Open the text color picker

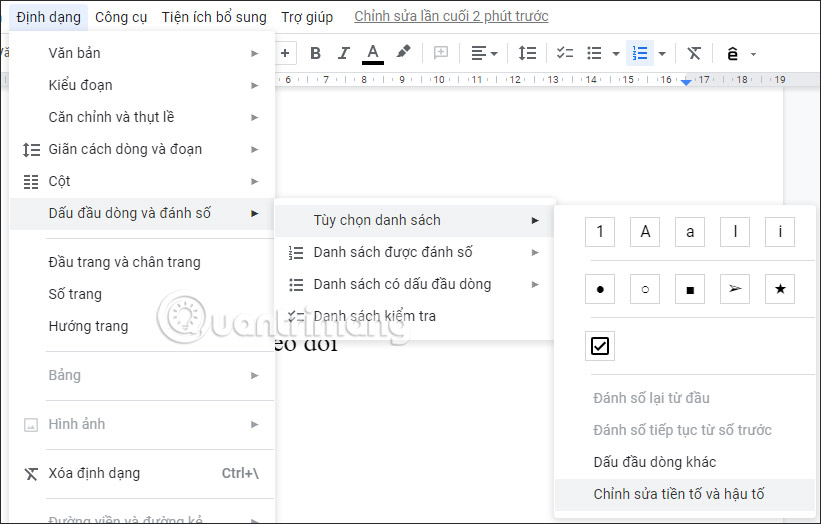pos(373,53)
